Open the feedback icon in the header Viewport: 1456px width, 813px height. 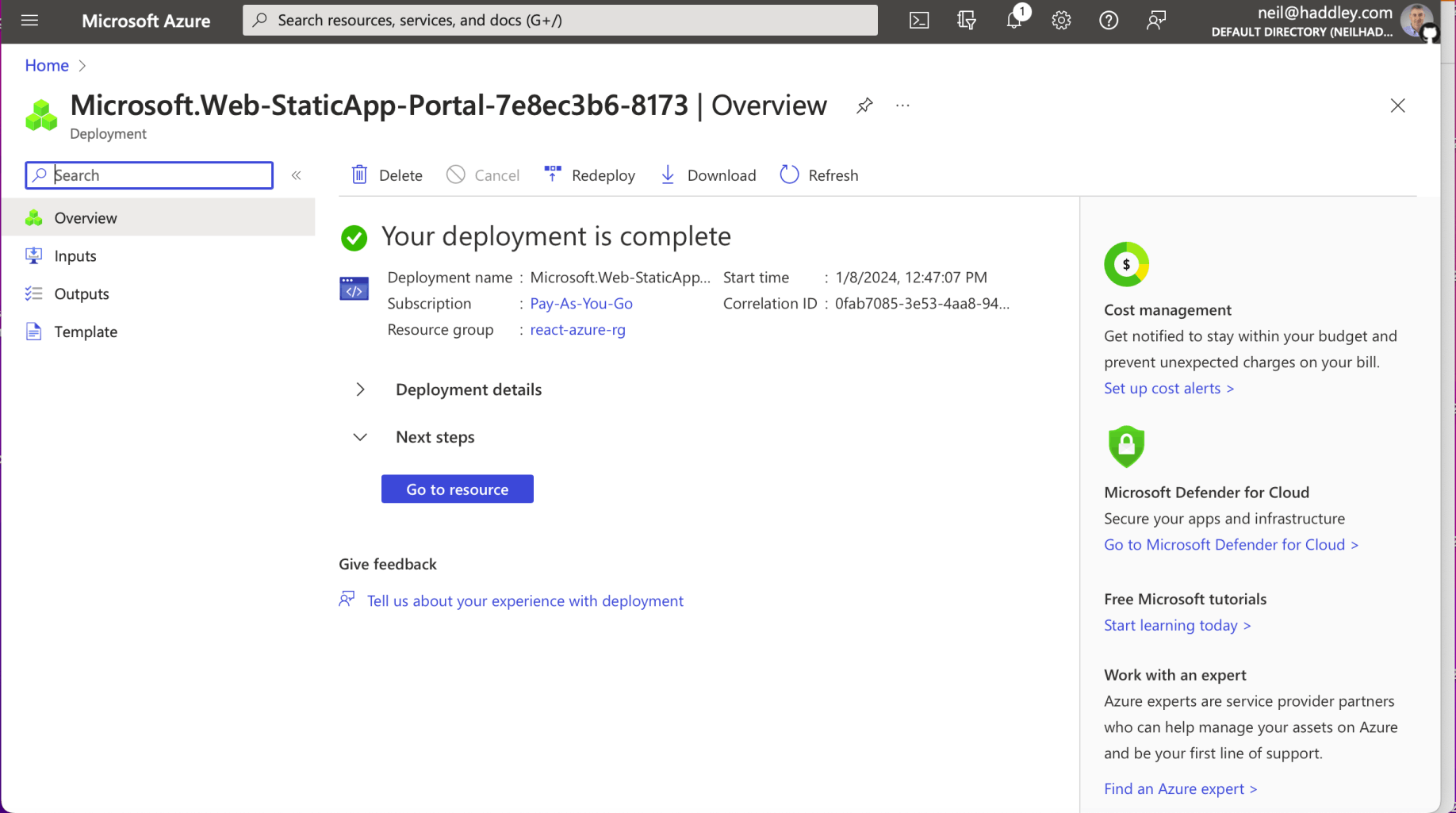1156,21
